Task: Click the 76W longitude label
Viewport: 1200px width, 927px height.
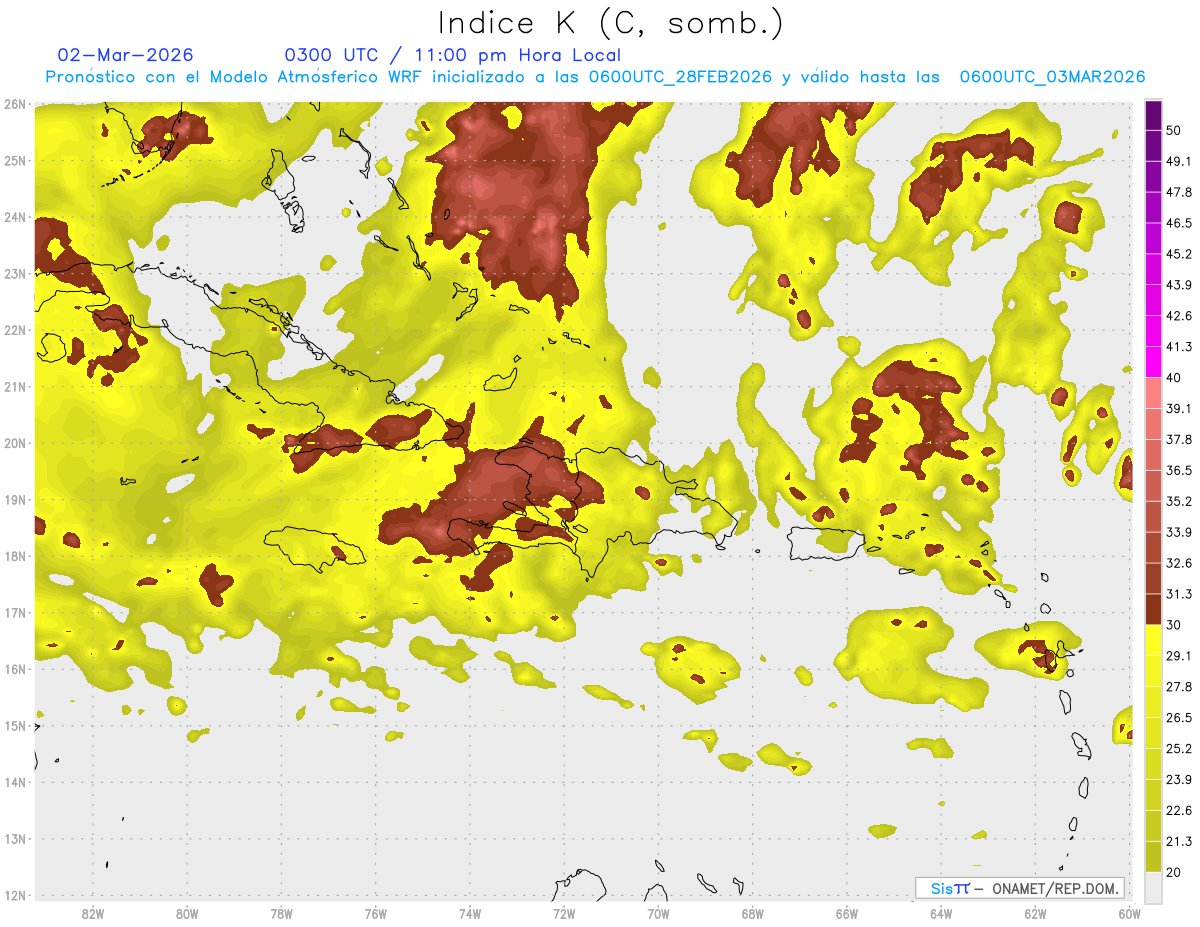Action: point(375,913)
